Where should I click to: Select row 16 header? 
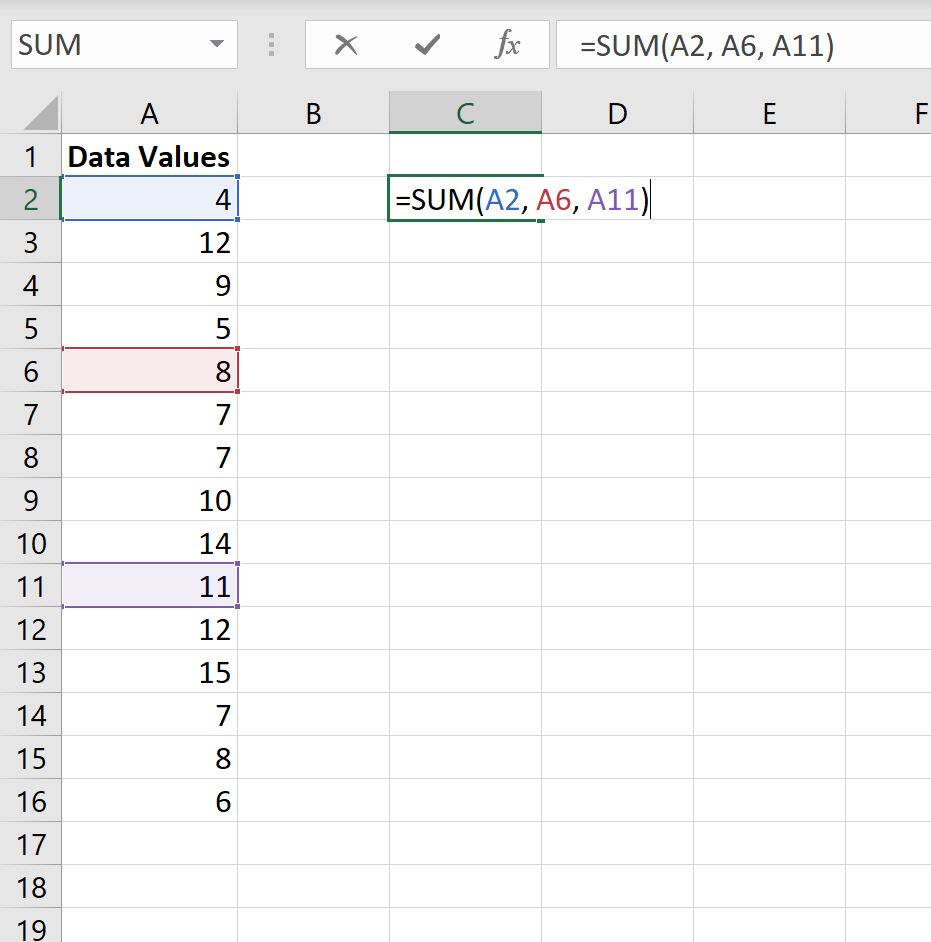click(x=32, y=801)
